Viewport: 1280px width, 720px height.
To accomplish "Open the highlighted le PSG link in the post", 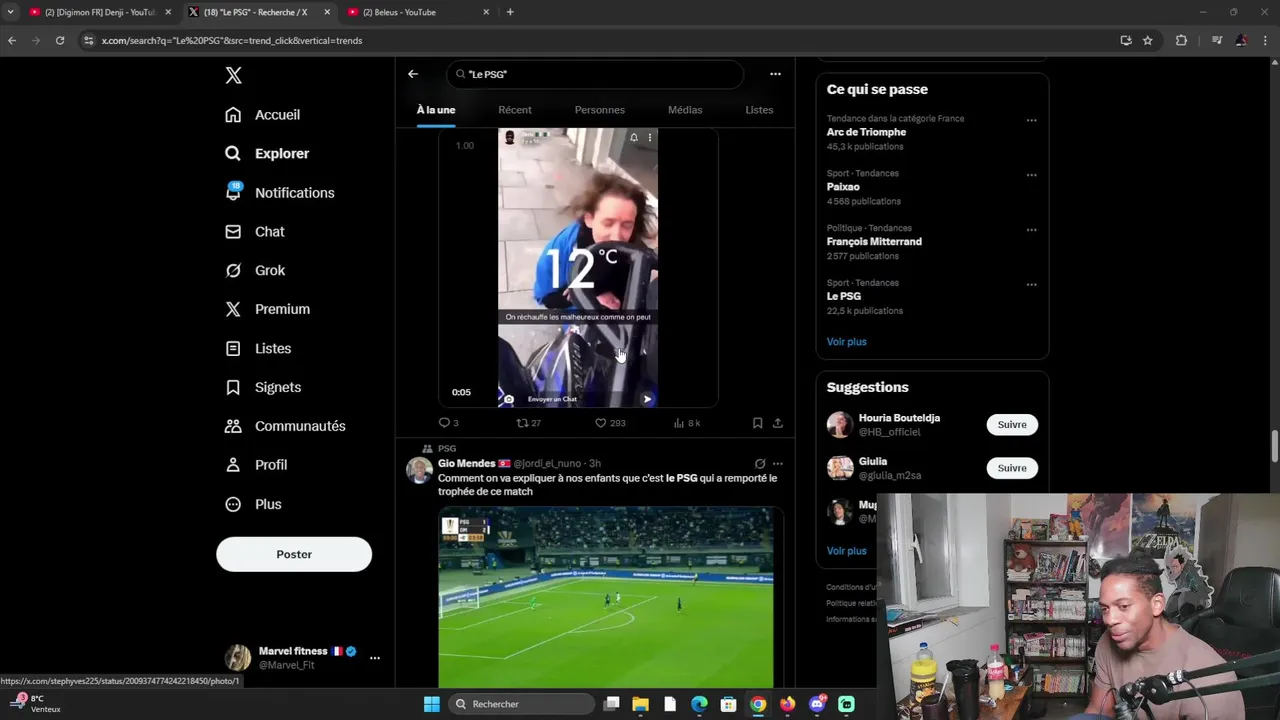I will click(x=681, y=478).
